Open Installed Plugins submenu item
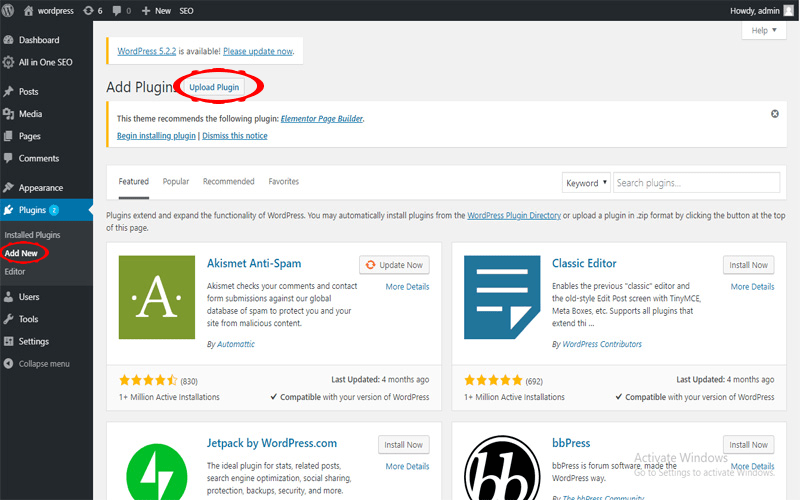Viewport: 800px width, 500px height. [33, 235]
